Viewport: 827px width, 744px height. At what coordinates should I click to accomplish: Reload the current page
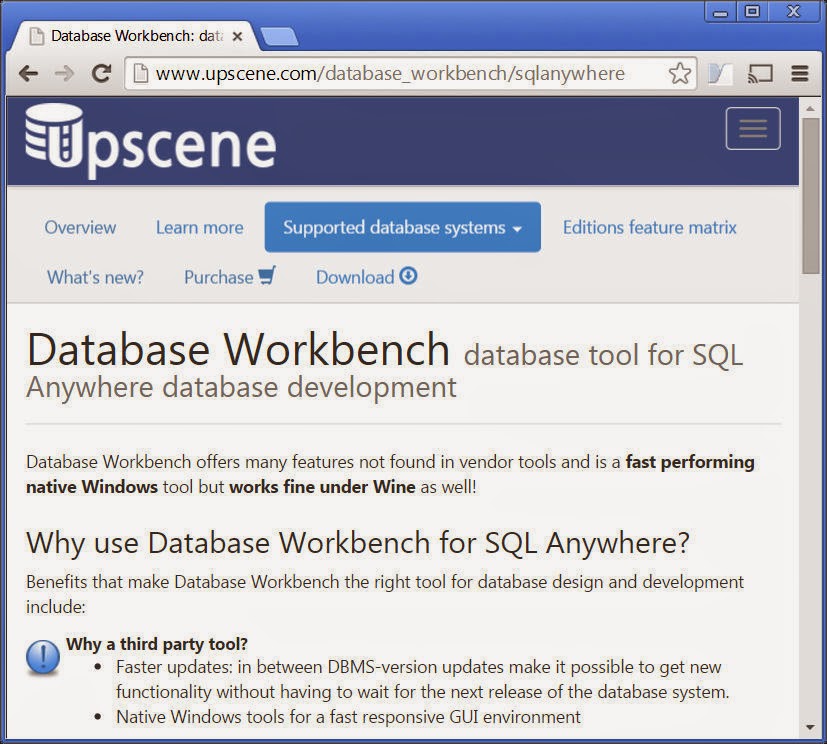(x=102, y=73)
